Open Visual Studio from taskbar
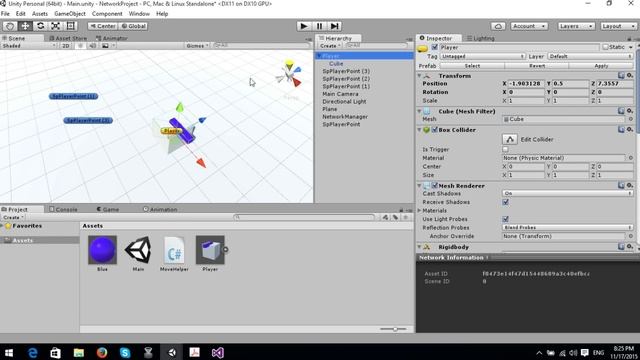 point(217,352)
